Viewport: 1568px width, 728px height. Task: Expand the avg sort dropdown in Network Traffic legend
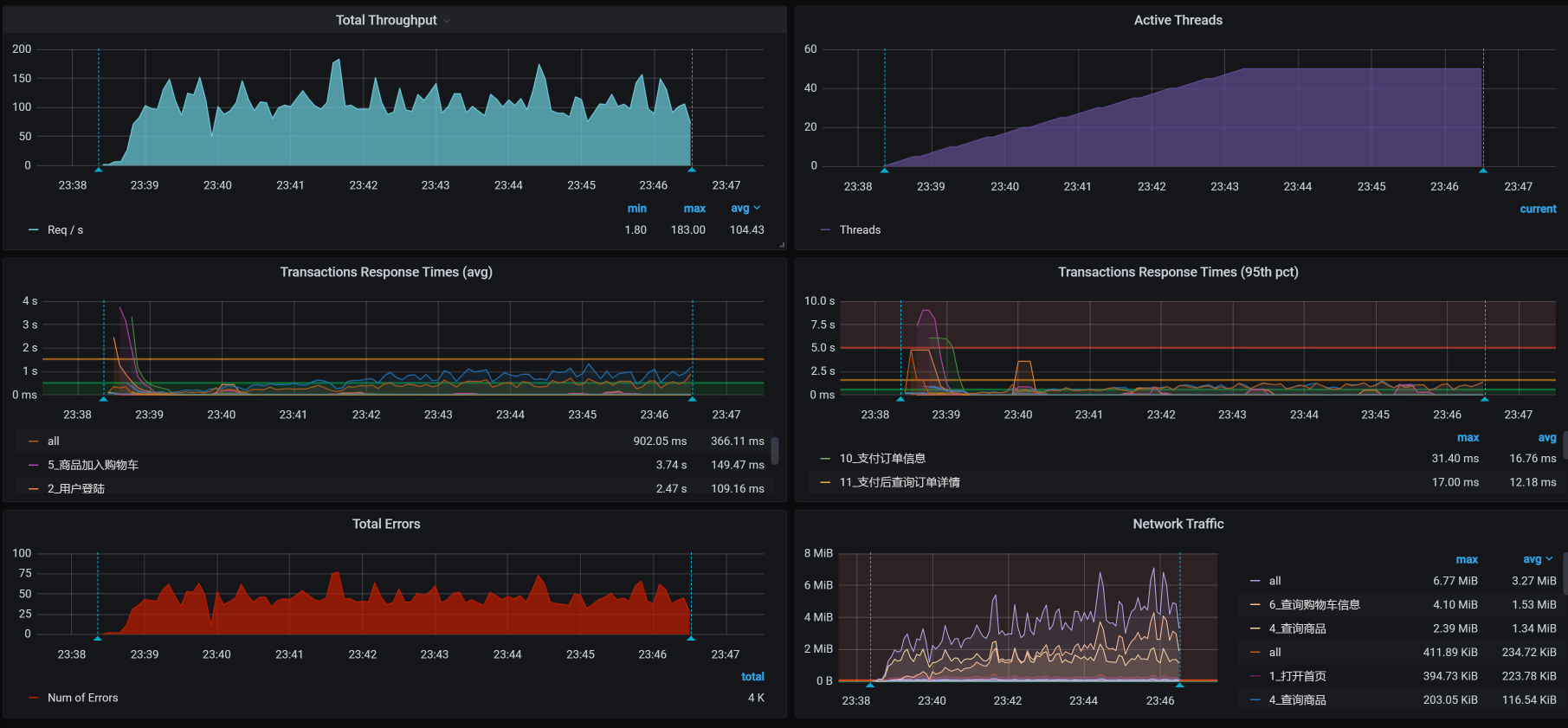click(1550, 559)
